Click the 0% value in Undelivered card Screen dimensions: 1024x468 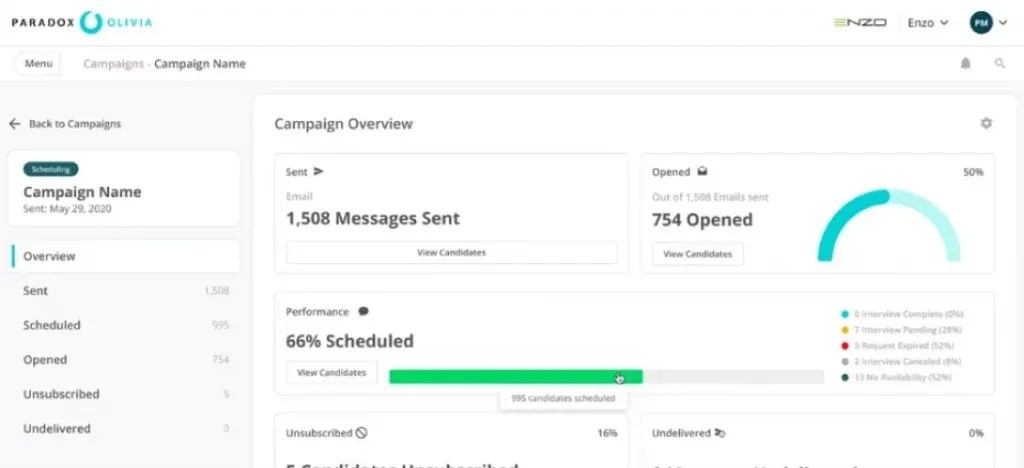point(976,433)
